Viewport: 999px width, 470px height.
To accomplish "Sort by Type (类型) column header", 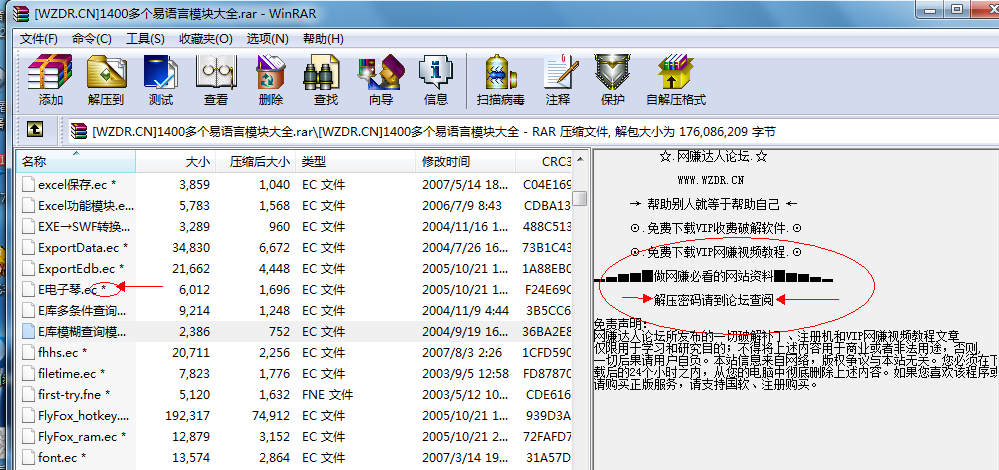I will coord(356,162).
